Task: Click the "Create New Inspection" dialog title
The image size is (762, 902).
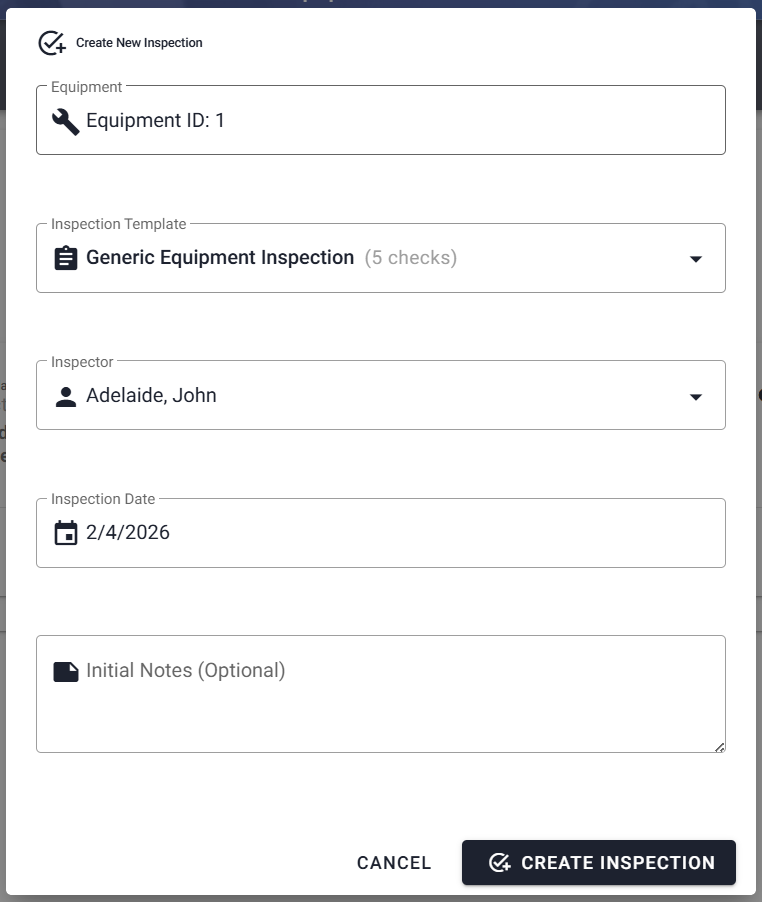Action: point(139,43)
